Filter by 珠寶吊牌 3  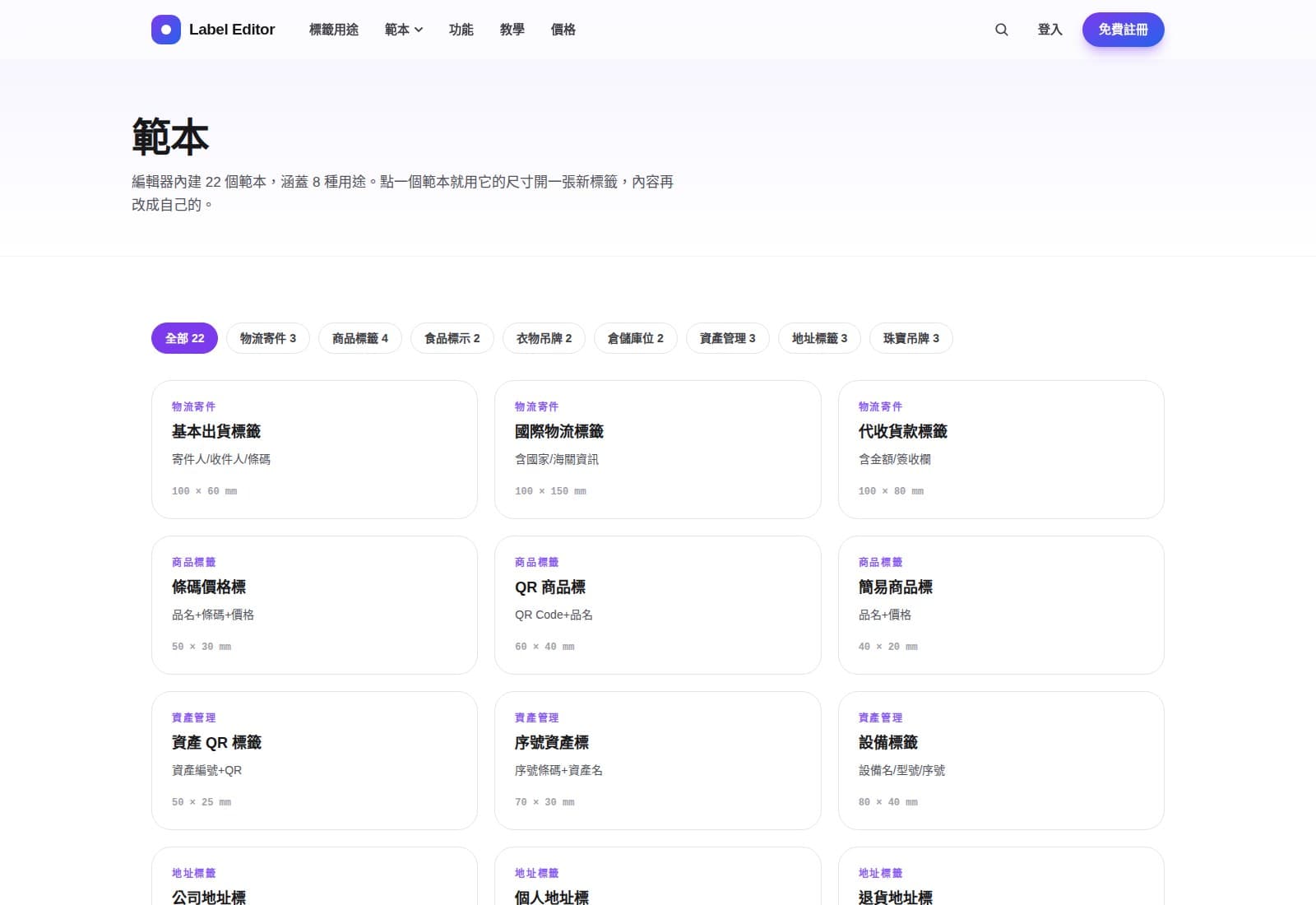click(x=911, y=338)
